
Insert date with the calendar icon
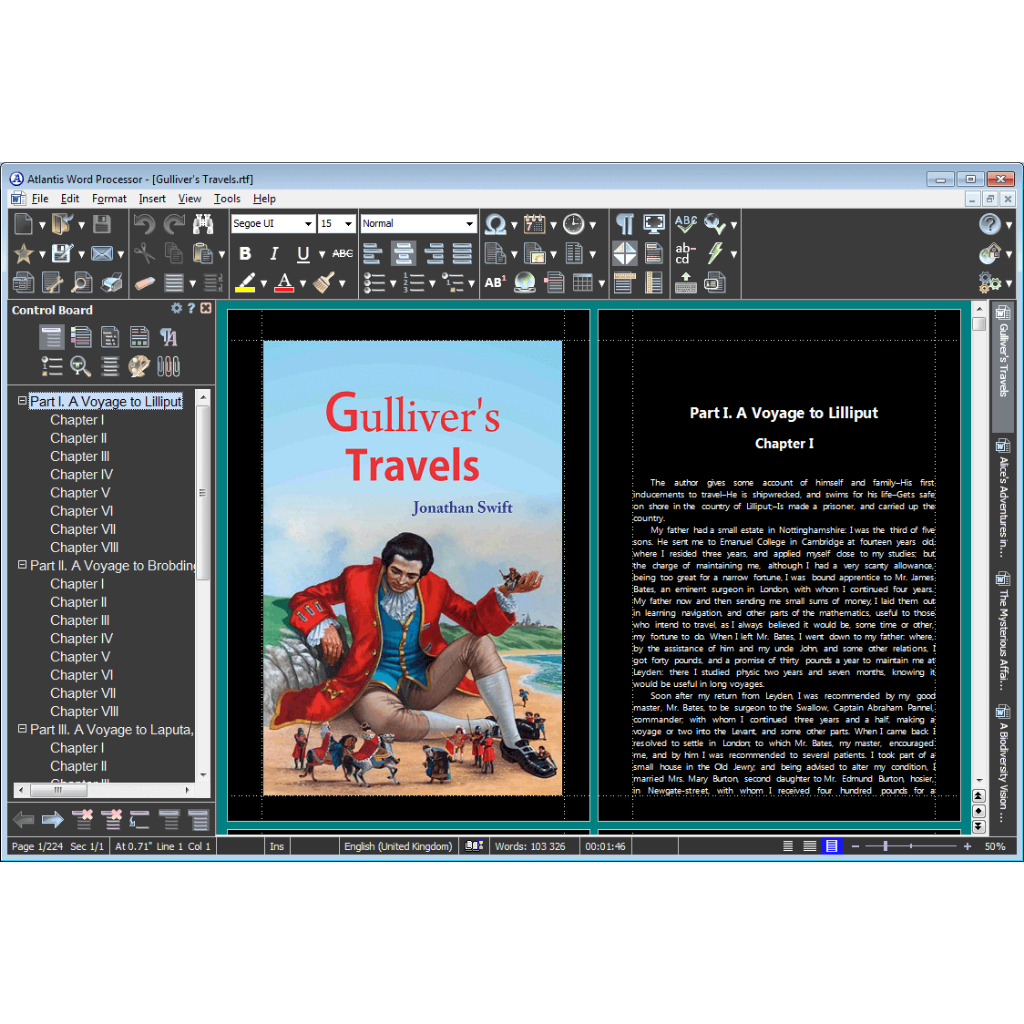pyautogui.click(x=535, y=224)
